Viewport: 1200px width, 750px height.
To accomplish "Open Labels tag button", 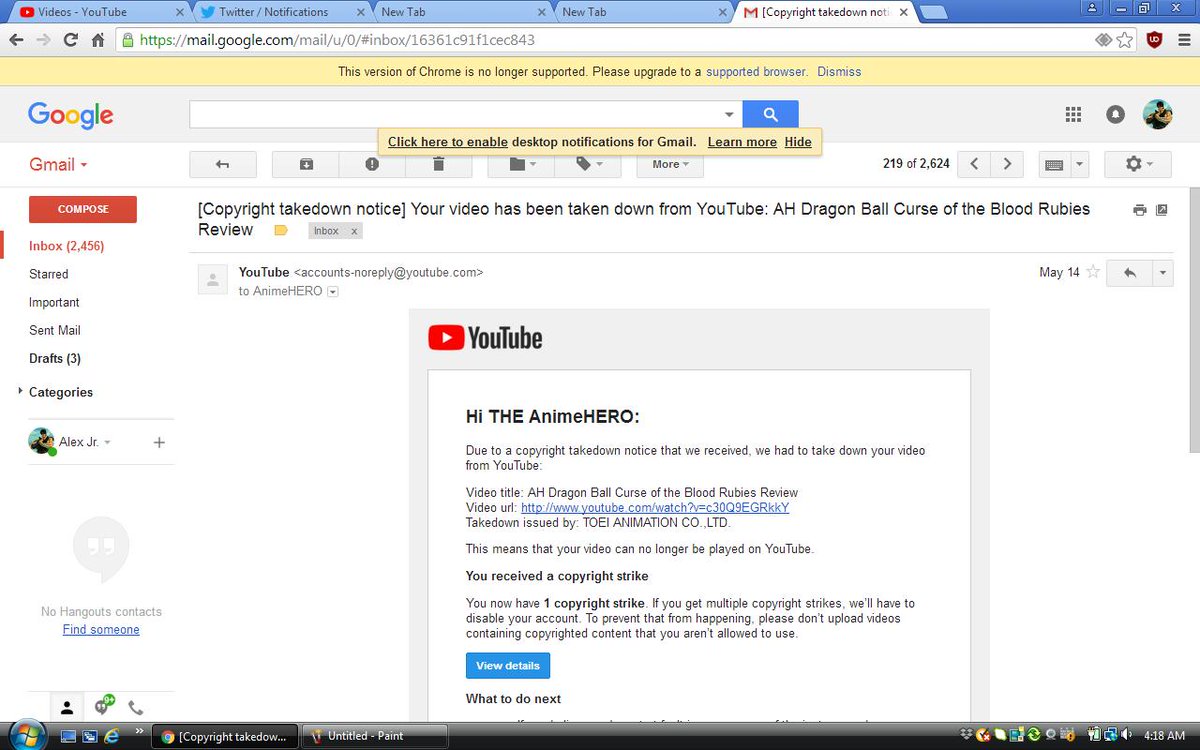I will (588, 164).
